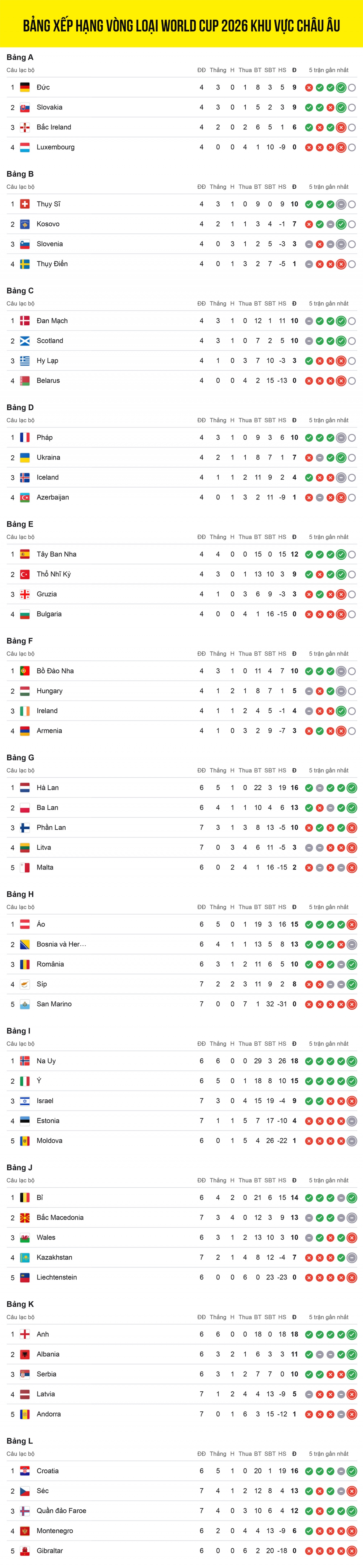Click the Câu lạc bộ header under Bảng G
This screenshot has width=363, height=1568.
tap(21, 771)
